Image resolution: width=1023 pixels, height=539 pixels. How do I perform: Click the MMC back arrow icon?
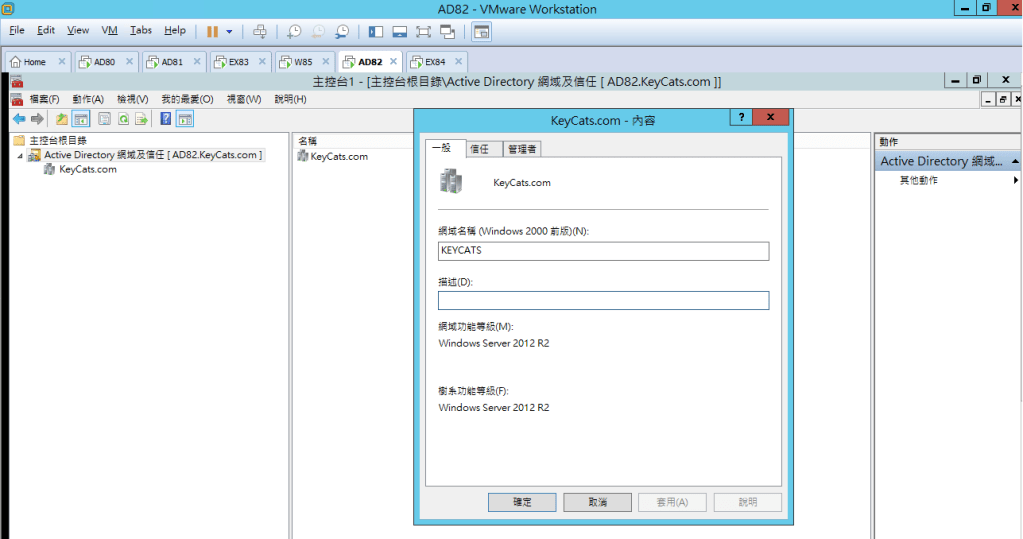coord(18,119)
